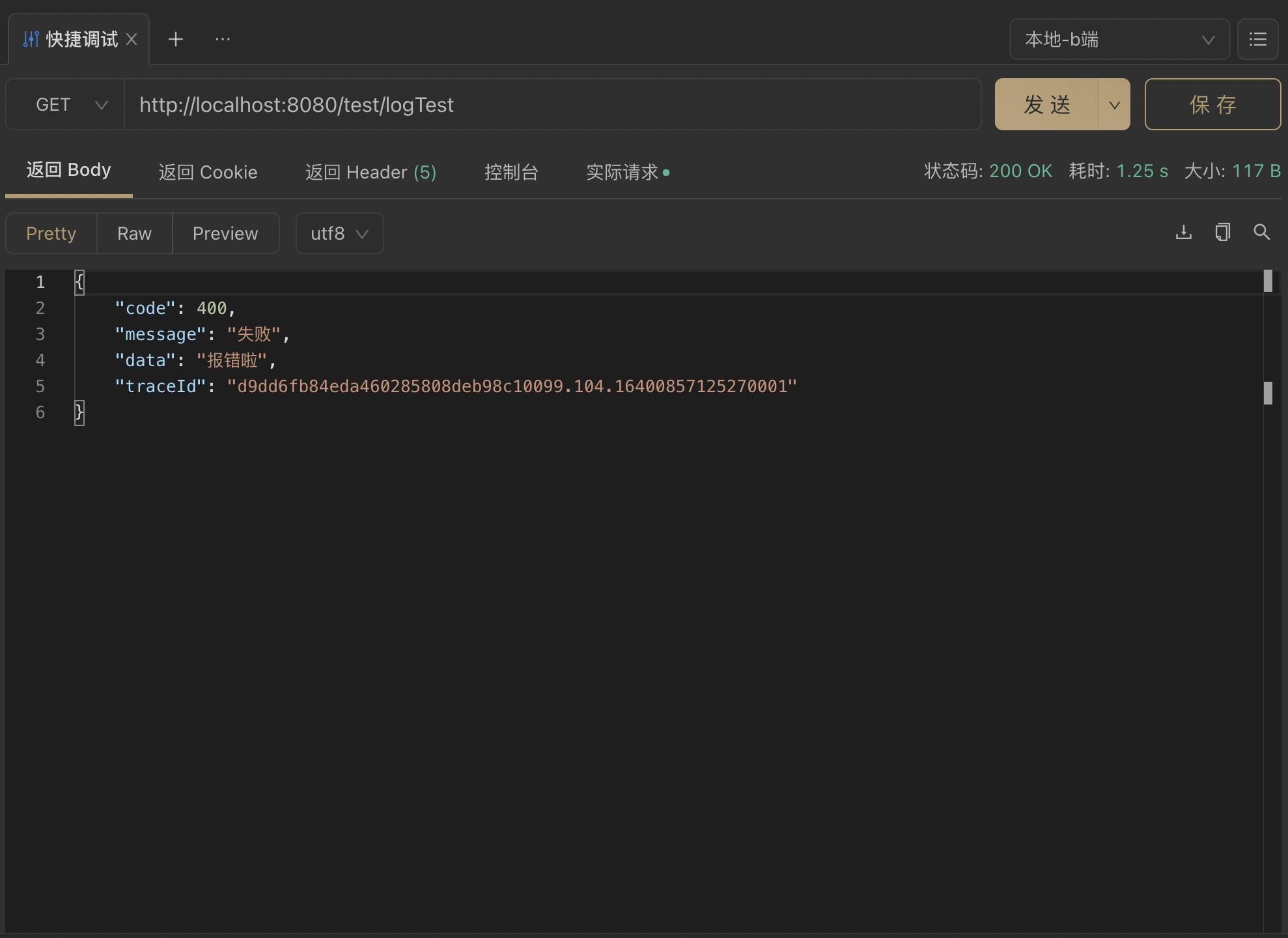1288x938 pixels.
Task: Open the more options ellipsis menu
Action: point(223,39)
